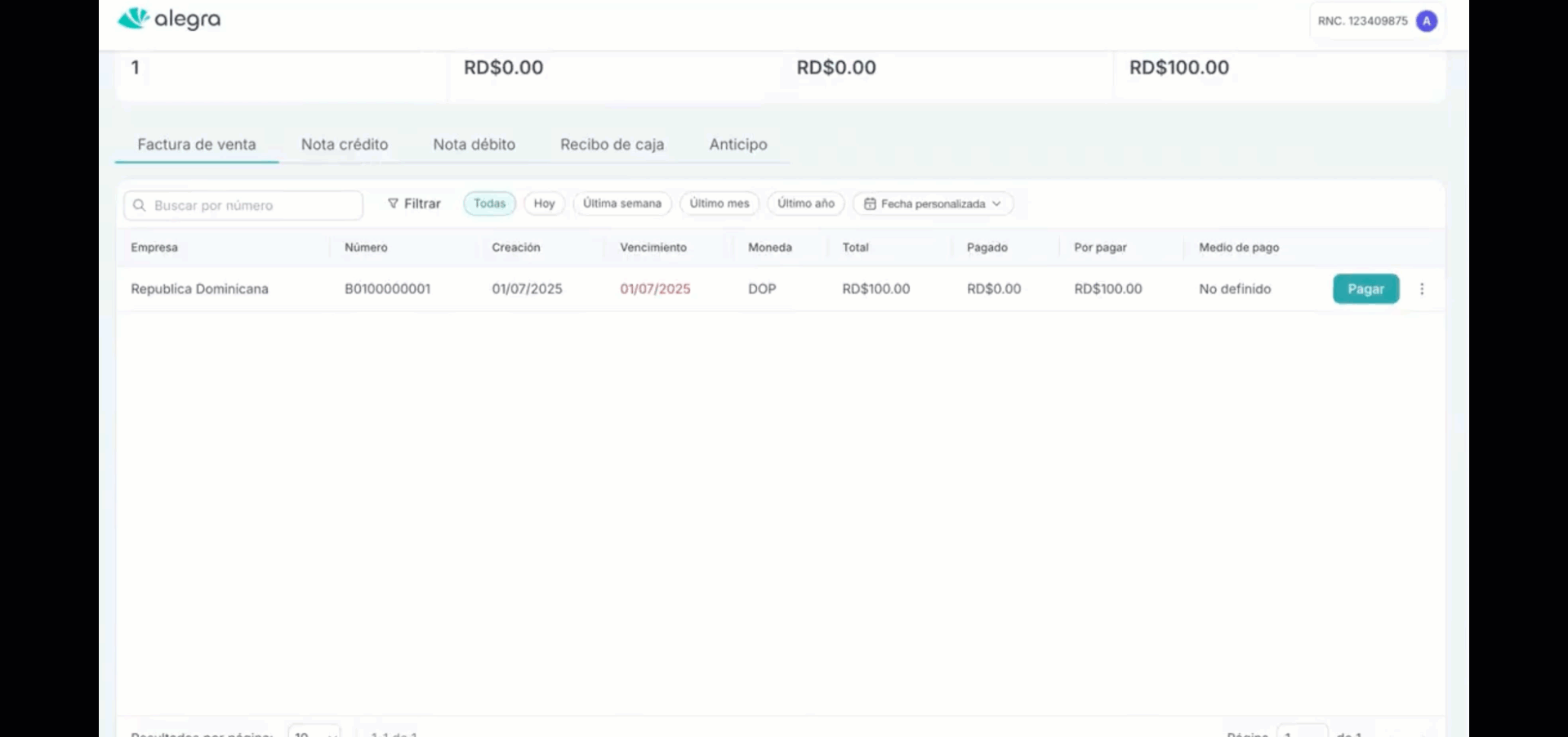Viewport: 1568px width, 737px height.
Task: Click the Total column header
Action: pyautogui.click(x=856, y=248)
